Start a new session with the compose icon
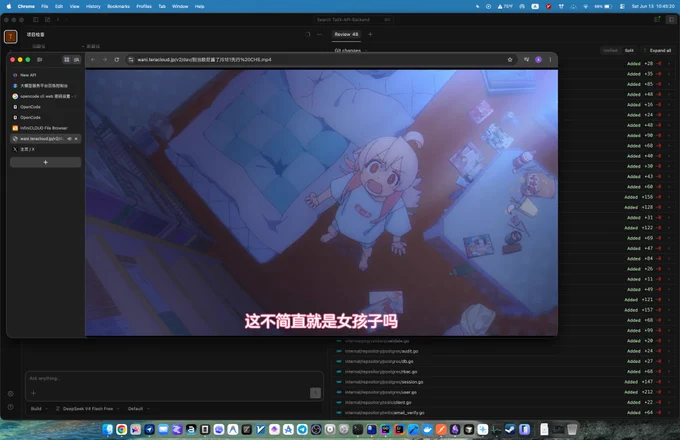The height and width of the screenshot is (440, 680). 47,20
